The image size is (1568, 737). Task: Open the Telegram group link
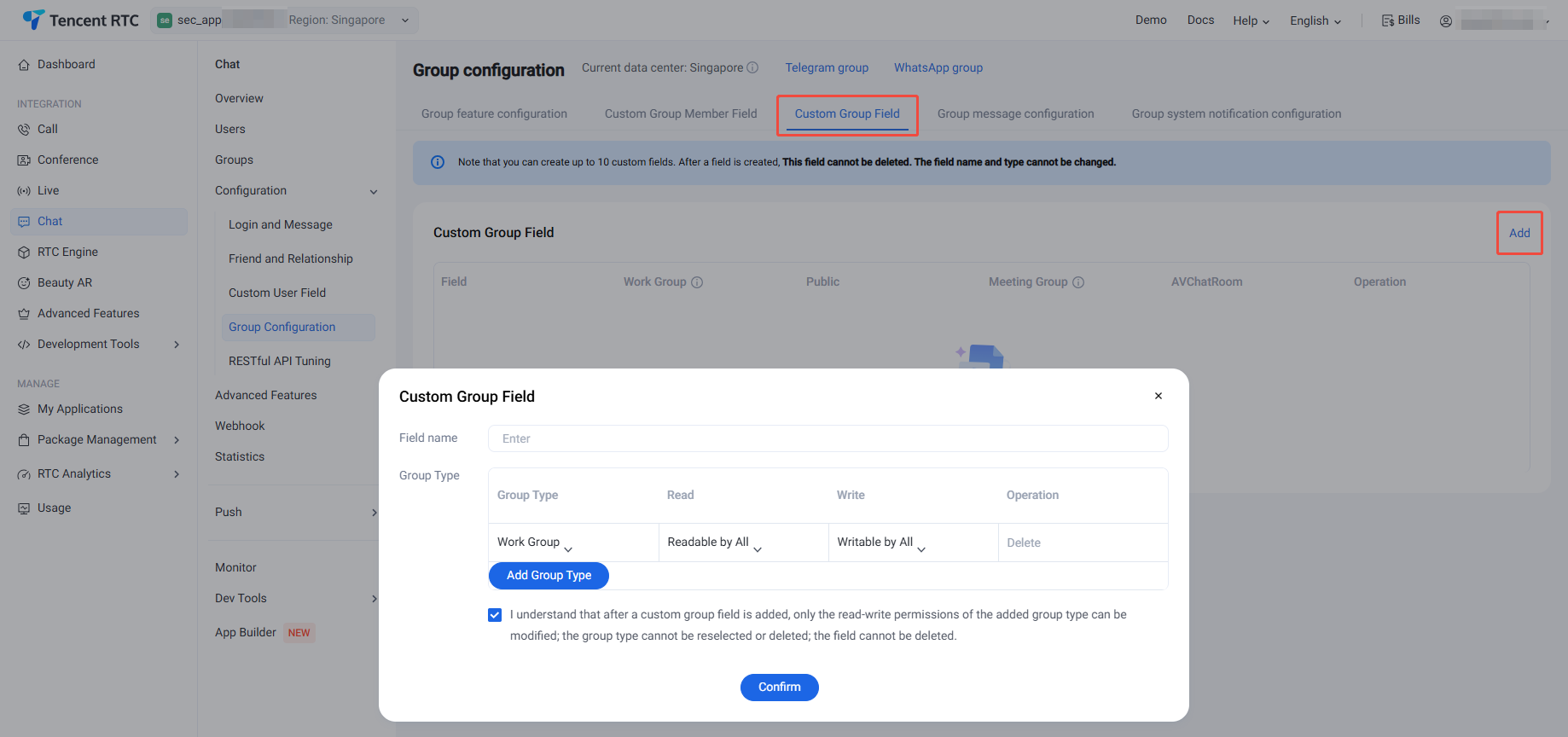pos(827,68)
